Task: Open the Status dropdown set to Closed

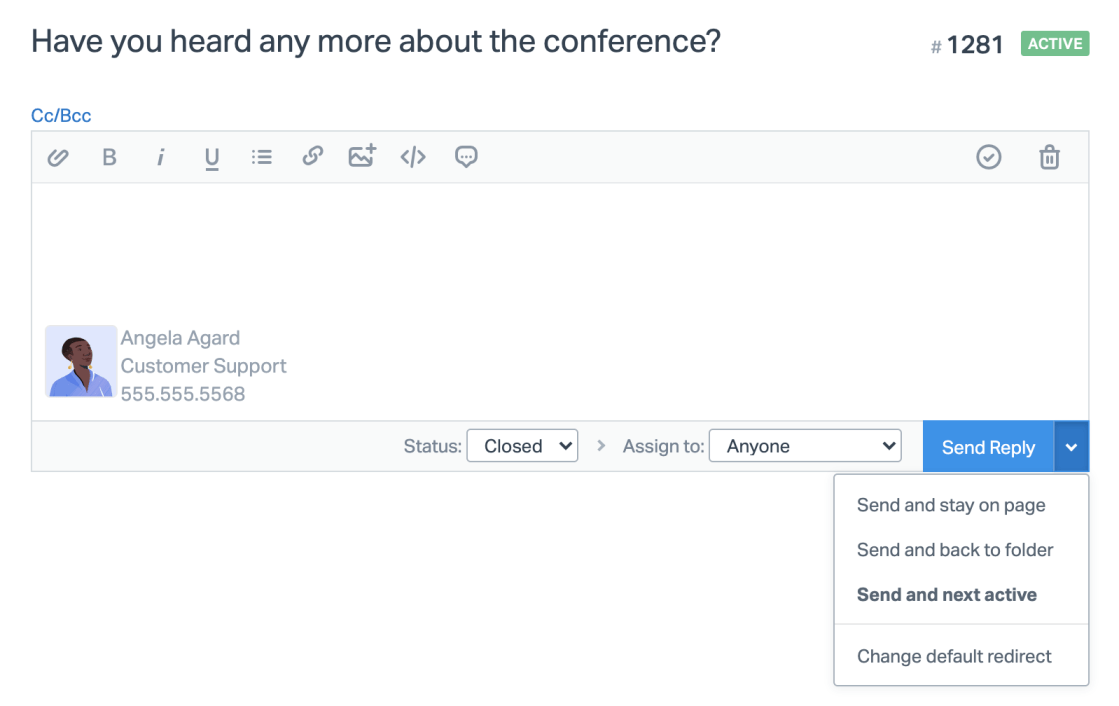Action: pyautogui.click(x=522, y=446)
